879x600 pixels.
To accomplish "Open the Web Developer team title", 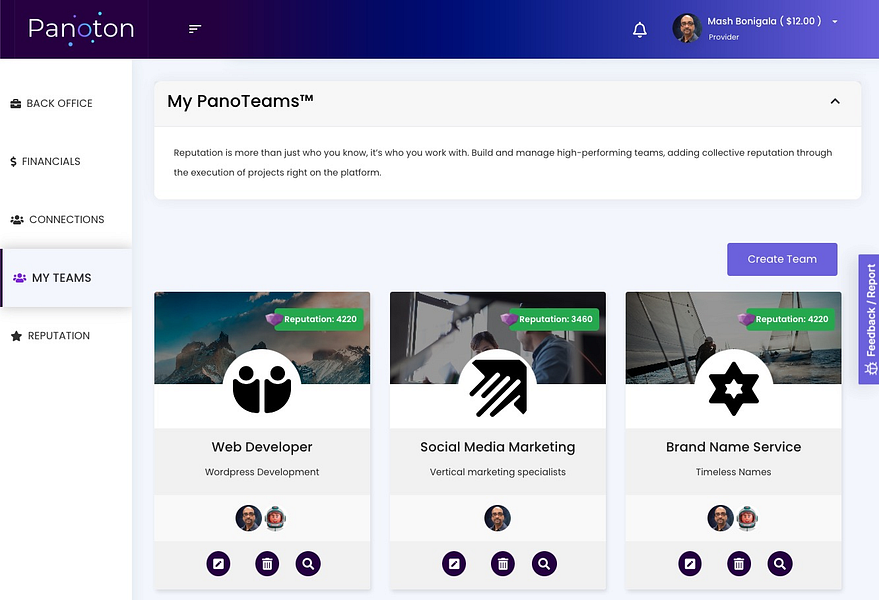I will pyautogui.click(x=262, y=447).
